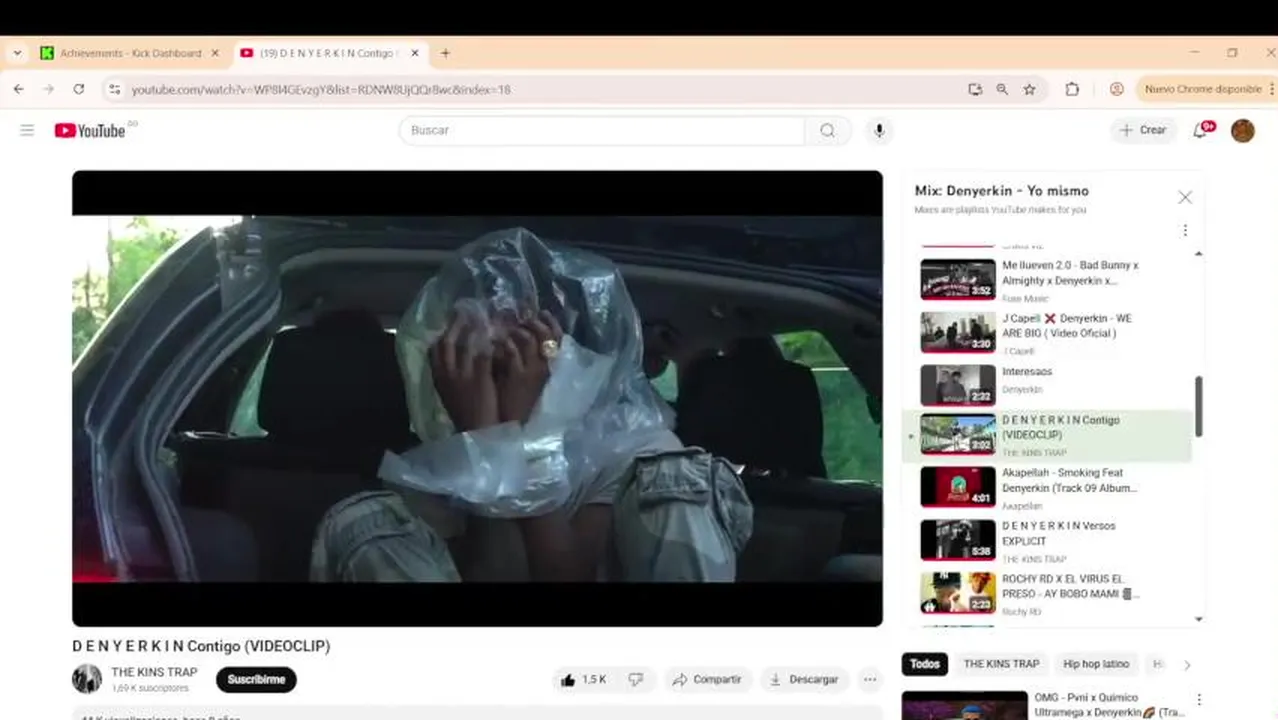Close the DENYERKIN Contigo tab

415,53
